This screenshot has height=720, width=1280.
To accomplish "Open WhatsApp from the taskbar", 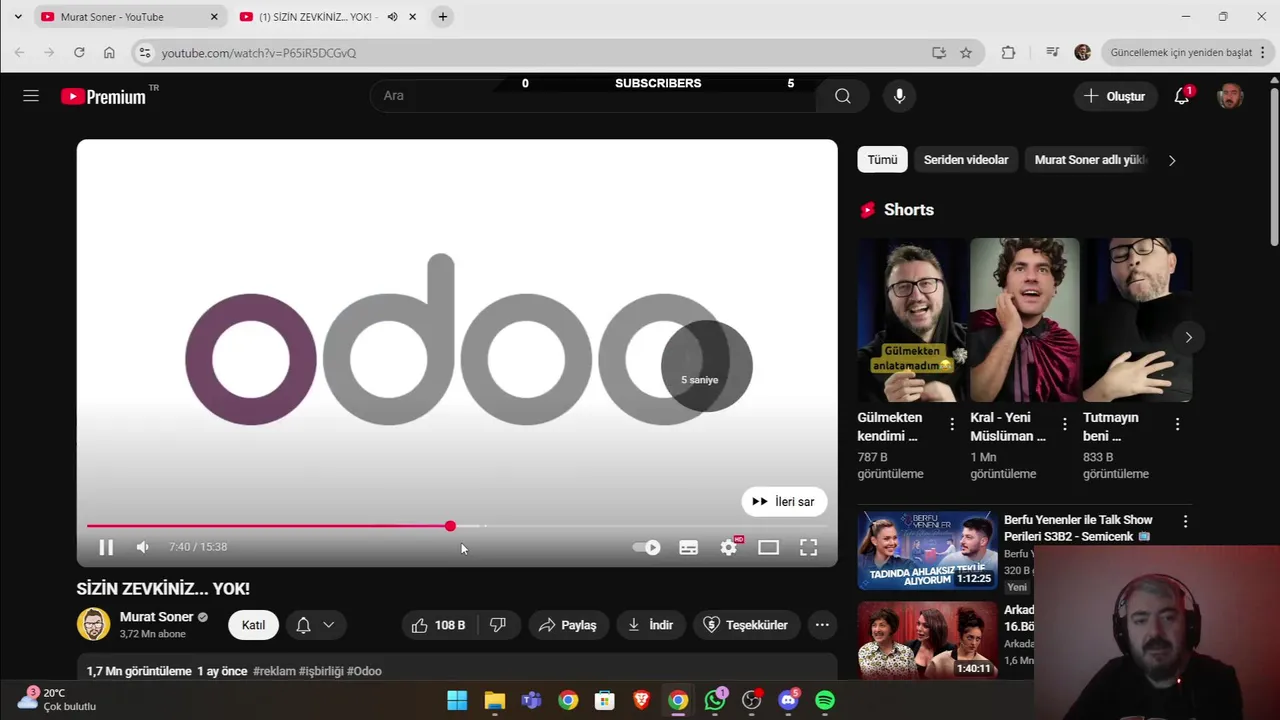I will coord(715,700).
